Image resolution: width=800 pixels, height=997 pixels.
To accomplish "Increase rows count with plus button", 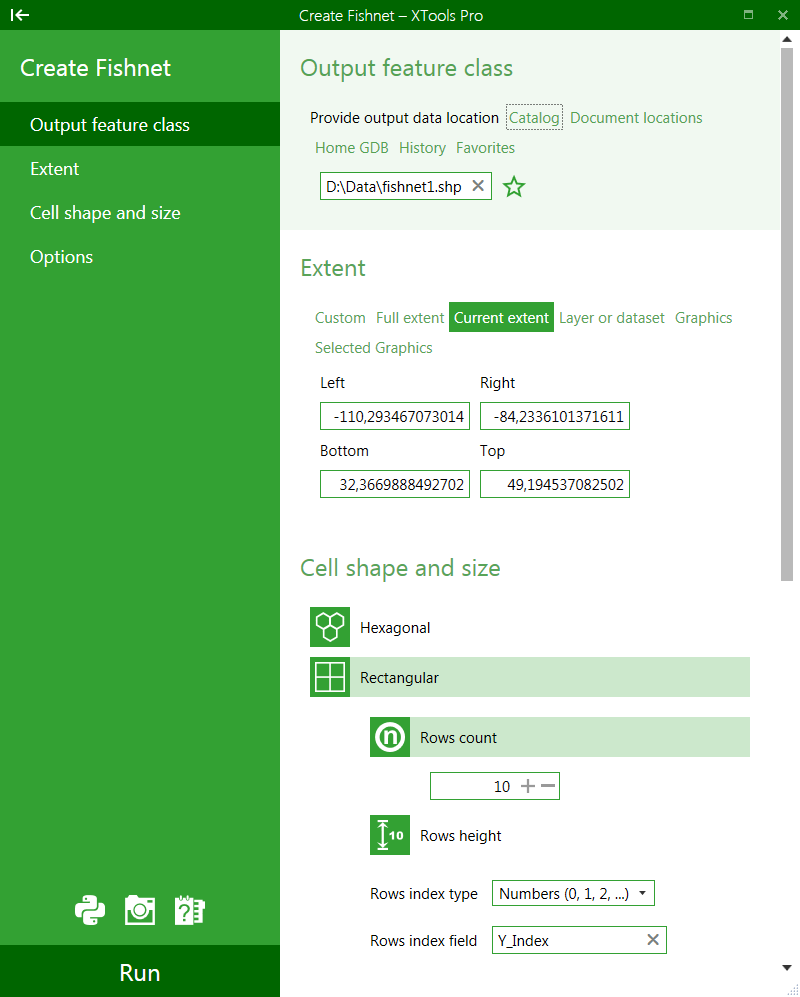I will tap(528, 786).
